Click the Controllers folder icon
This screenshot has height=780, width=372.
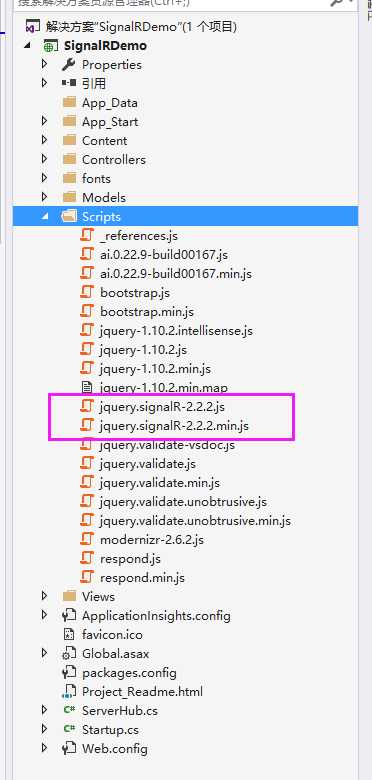tap(69, 159)
